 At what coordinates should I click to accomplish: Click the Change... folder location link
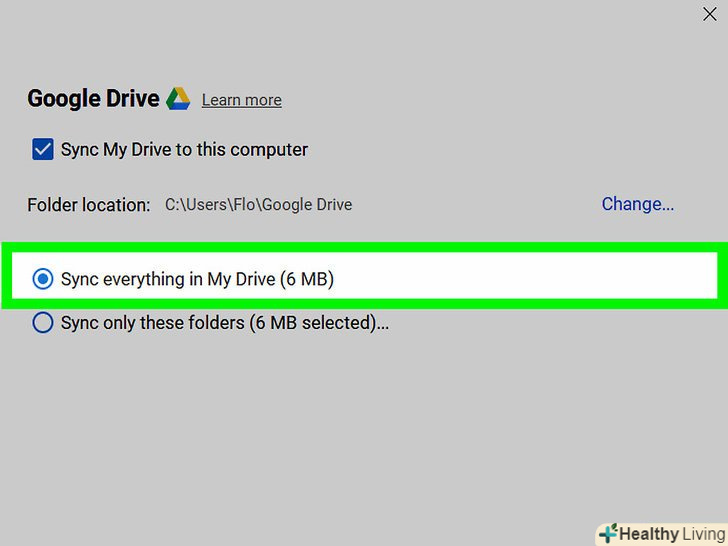pos(637,204)
